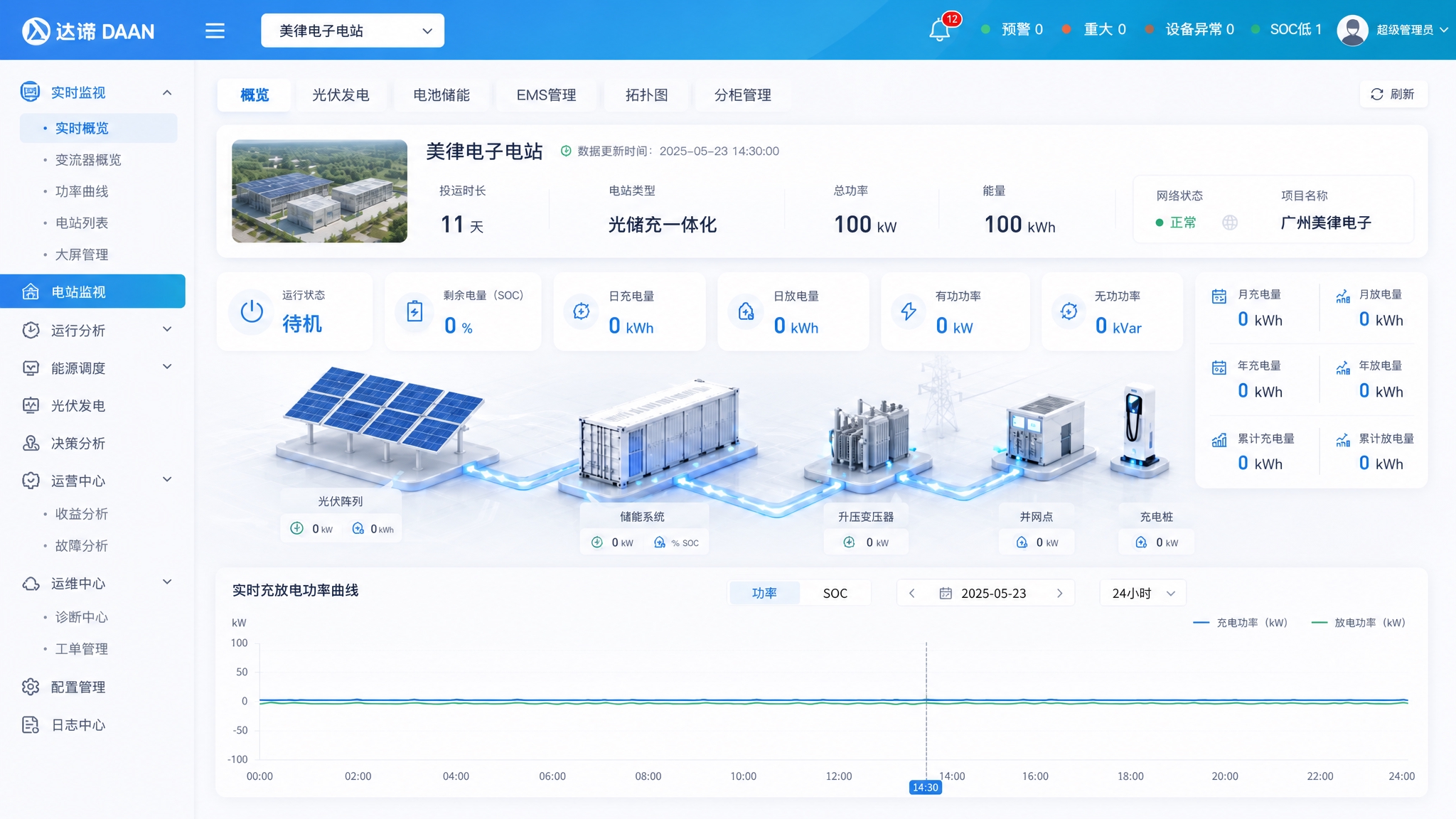
Task: Click the 14:30 timeline marker on chart
Action: pyautogui.click(x=925, y=787)
